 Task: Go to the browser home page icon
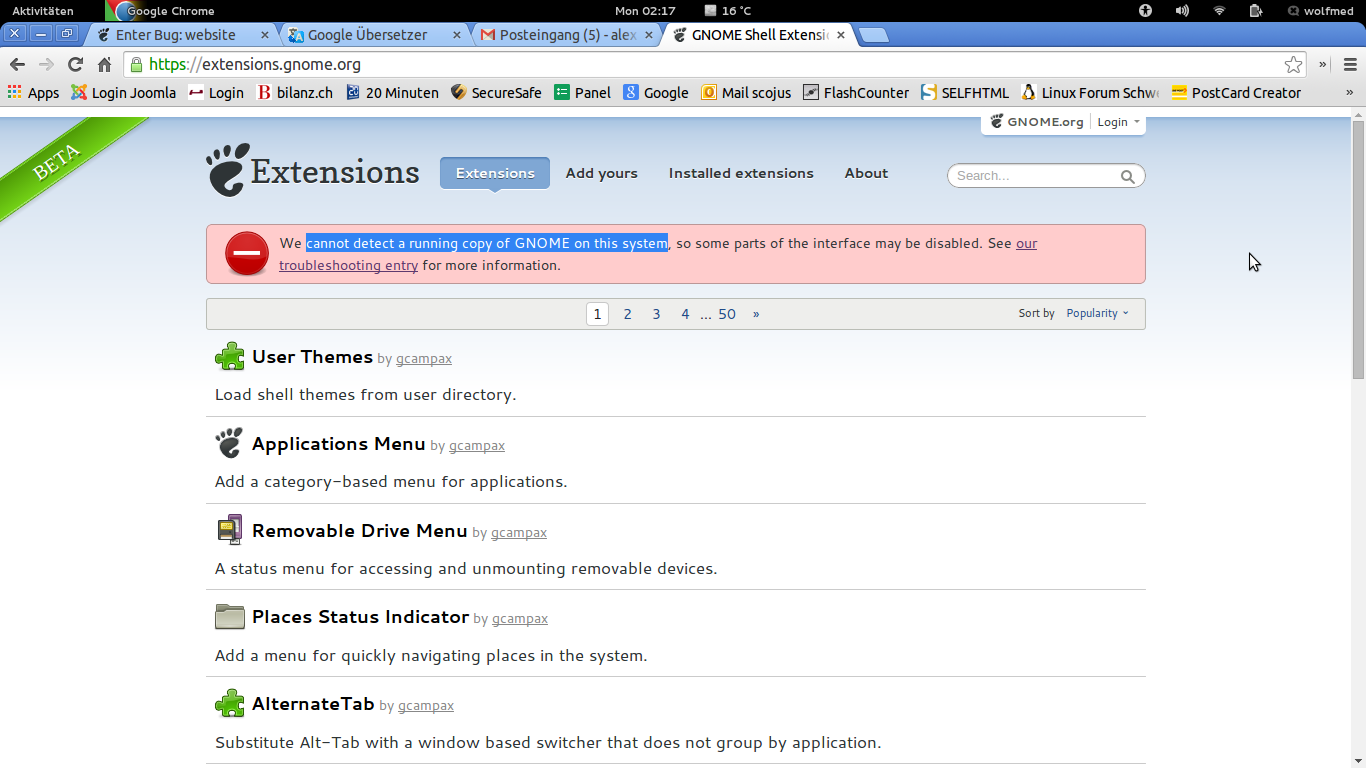click(104, 64)
